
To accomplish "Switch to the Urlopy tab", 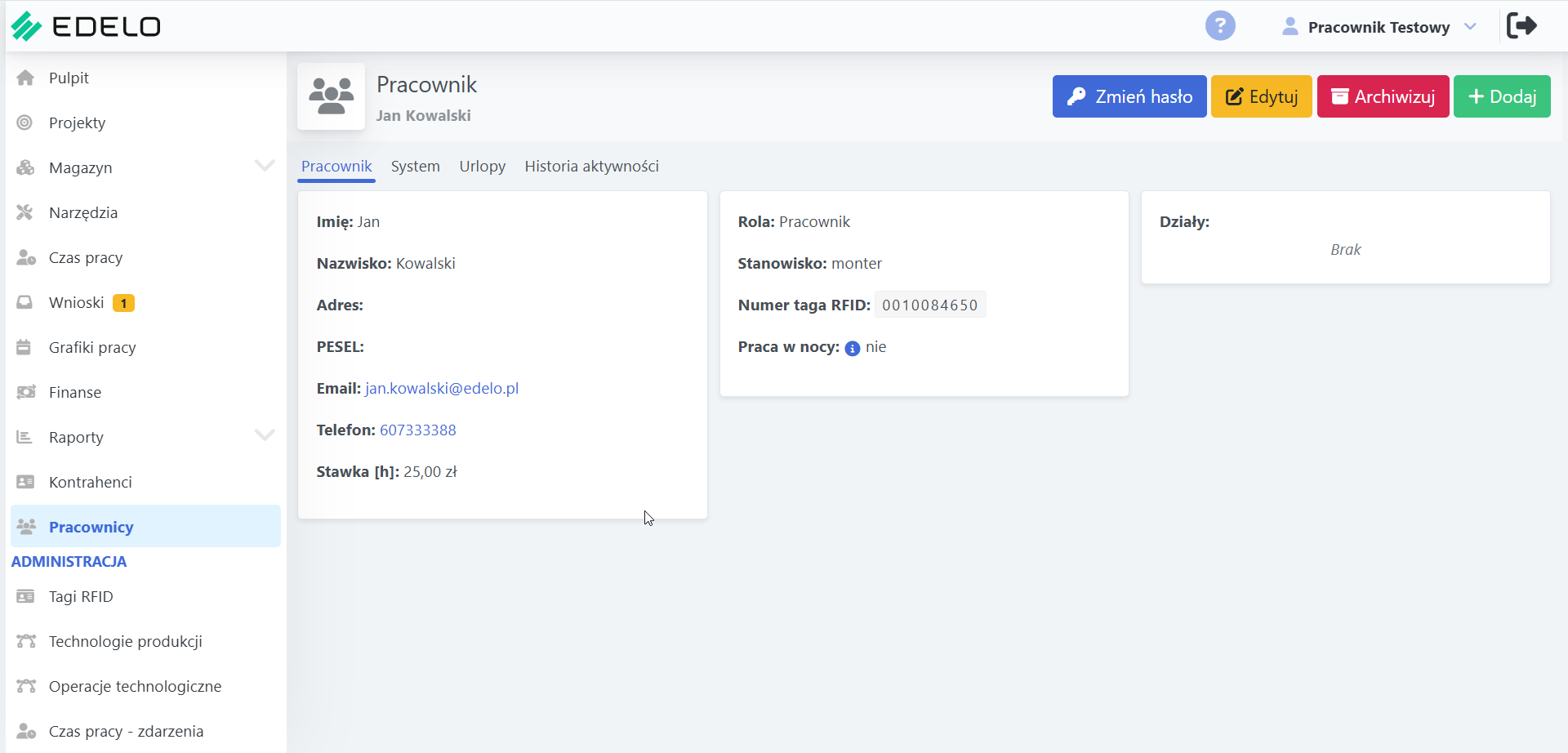I will pyautogui.click(x=483, y=166).
